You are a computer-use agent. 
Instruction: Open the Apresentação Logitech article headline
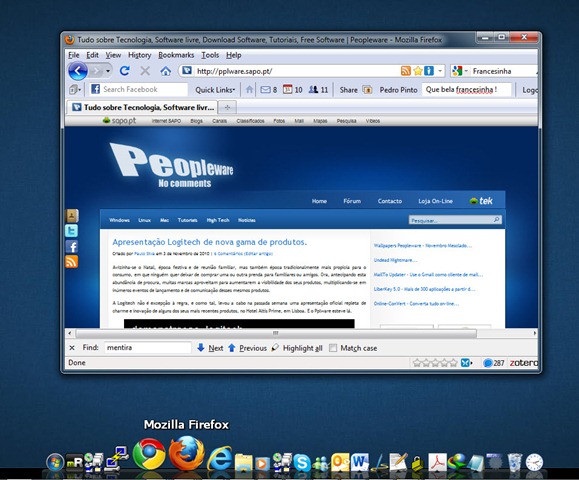tap(209, 242)
